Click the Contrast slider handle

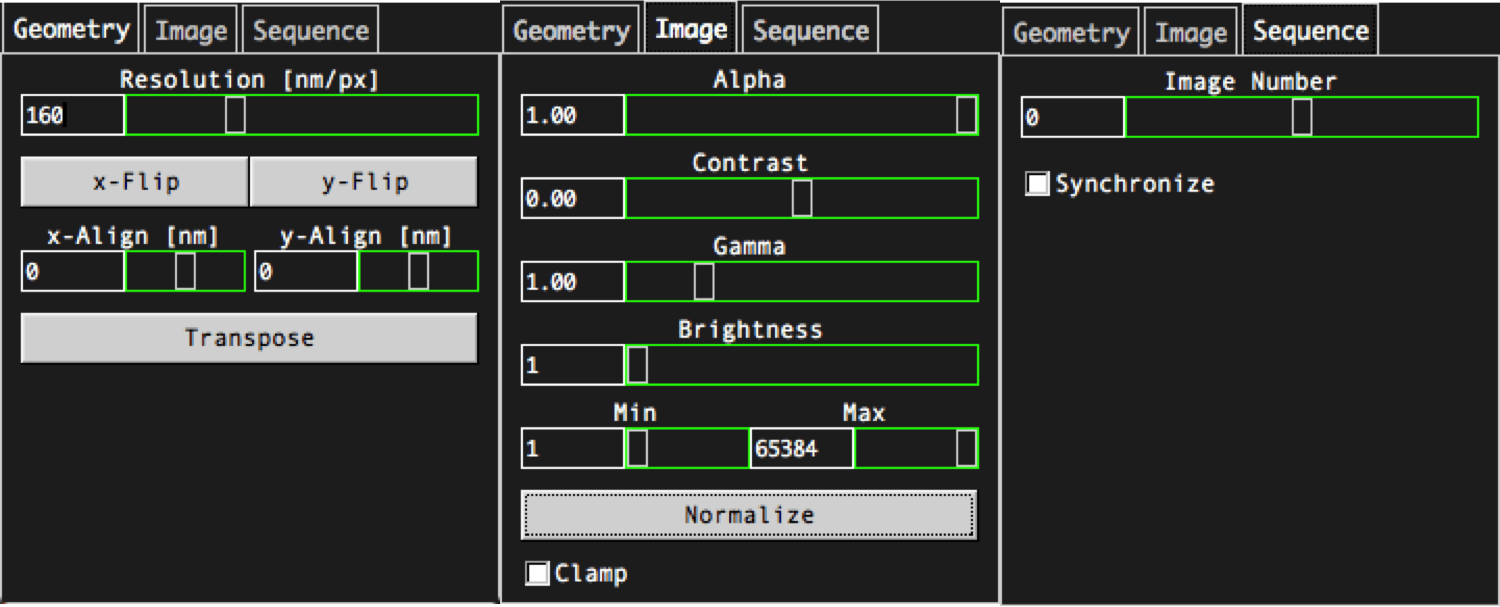pyautogui.click(x=801, y=198)
